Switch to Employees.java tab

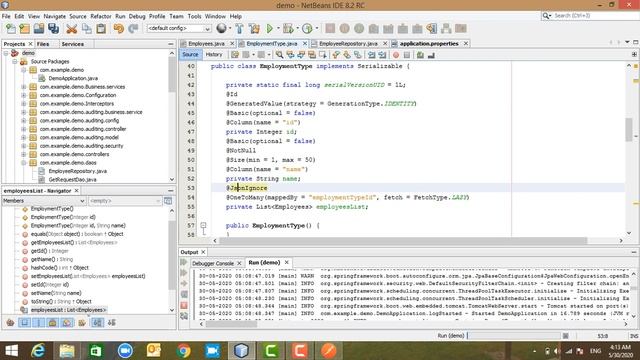point(206,43)
